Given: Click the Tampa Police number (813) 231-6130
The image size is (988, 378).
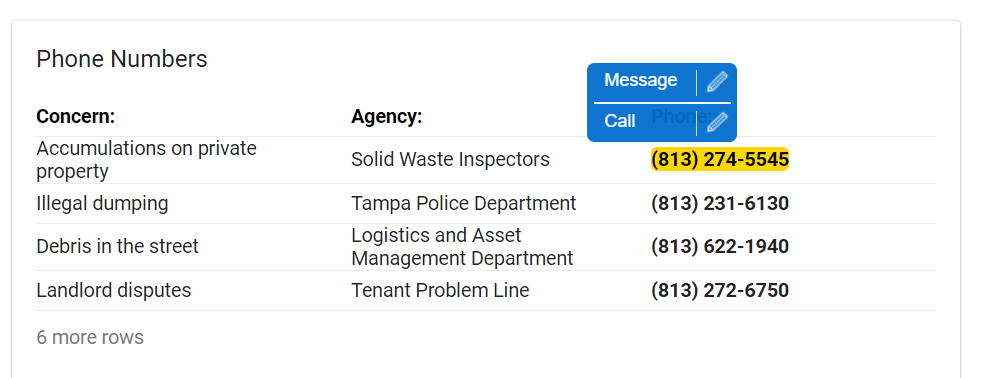Looking at the screenshot, I should pos(720,203).
